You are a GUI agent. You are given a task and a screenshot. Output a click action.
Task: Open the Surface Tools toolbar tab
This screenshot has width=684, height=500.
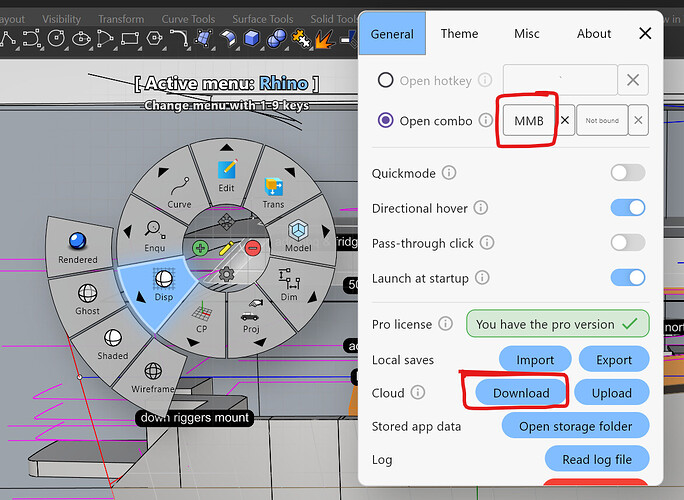[263, 19]
